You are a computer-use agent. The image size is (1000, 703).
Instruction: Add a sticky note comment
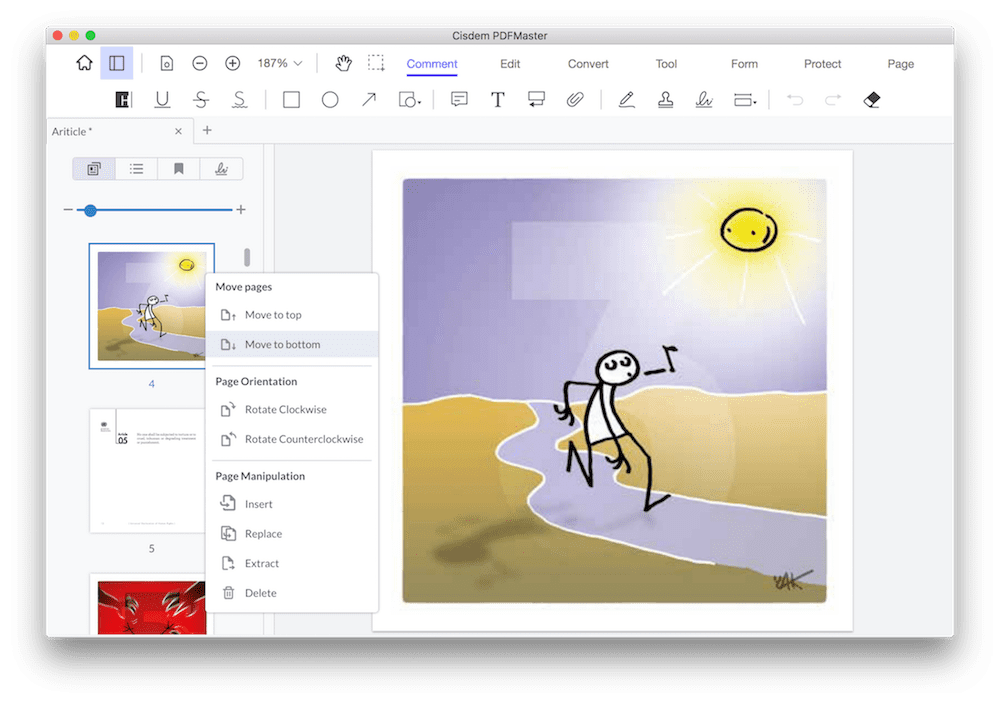(x=459, y=100)
